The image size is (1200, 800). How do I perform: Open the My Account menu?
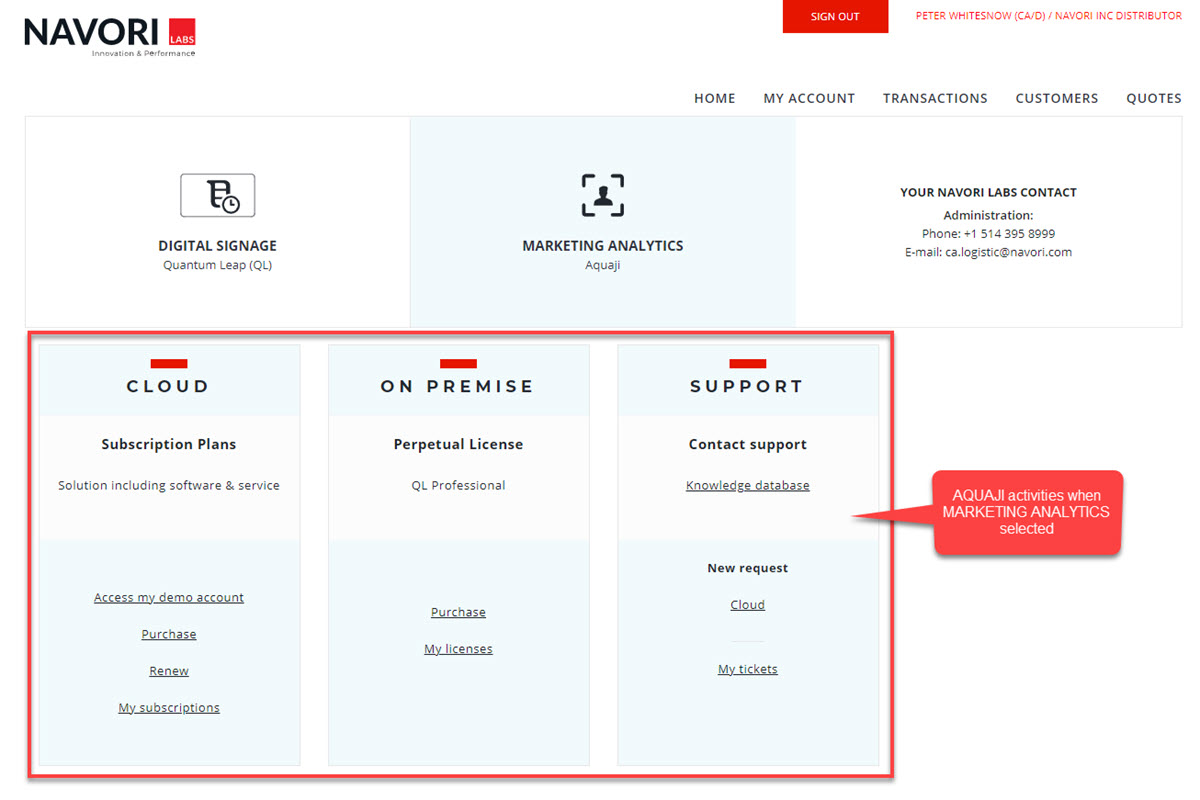pyautogui.click(x=809, y=98)
